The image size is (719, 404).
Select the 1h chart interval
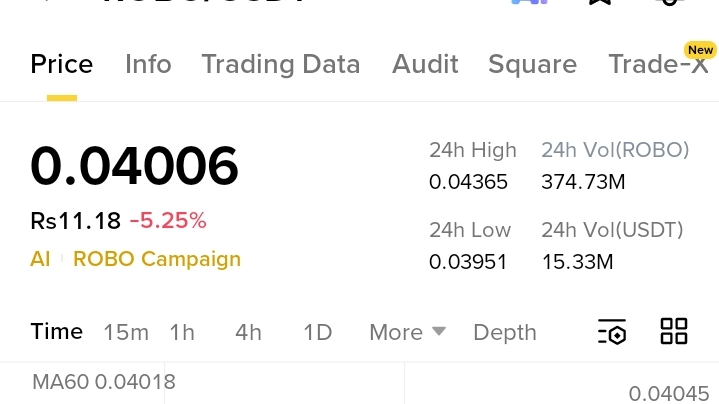(x=182, y=332)
